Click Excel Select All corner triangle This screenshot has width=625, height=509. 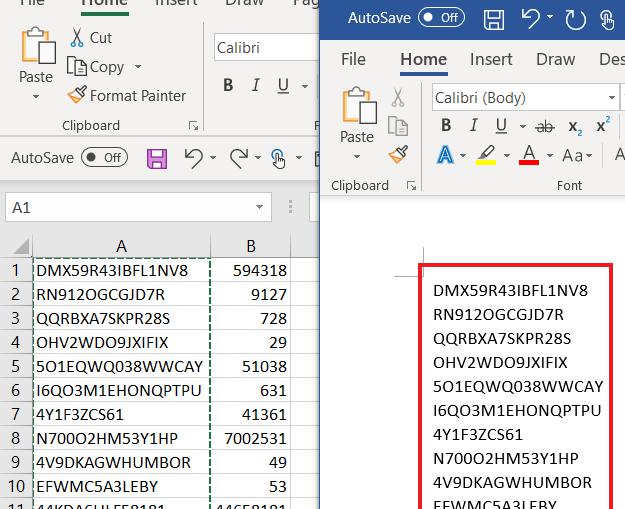click(x=22, y=246)
